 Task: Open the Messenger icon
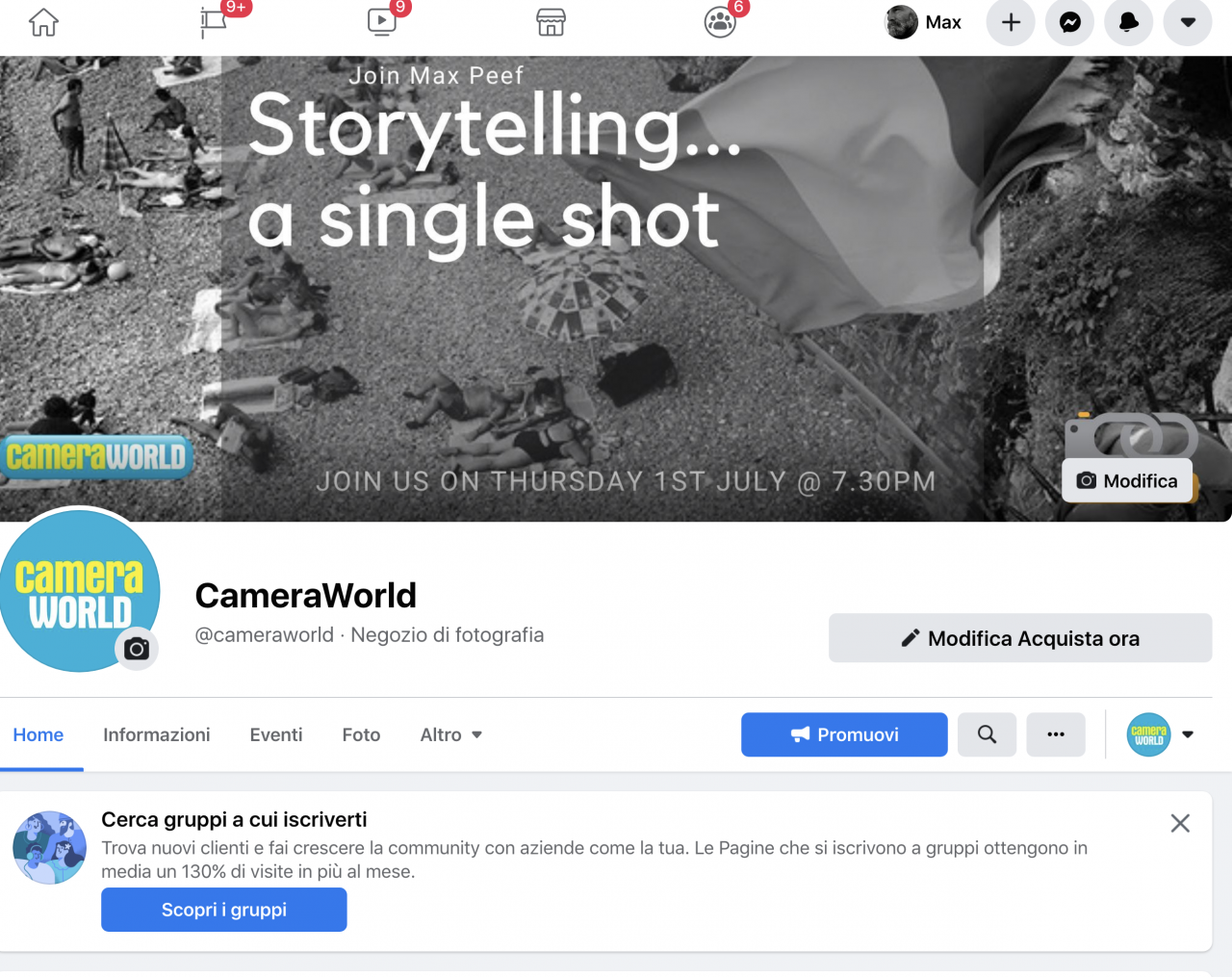[x=1069, y=22]
